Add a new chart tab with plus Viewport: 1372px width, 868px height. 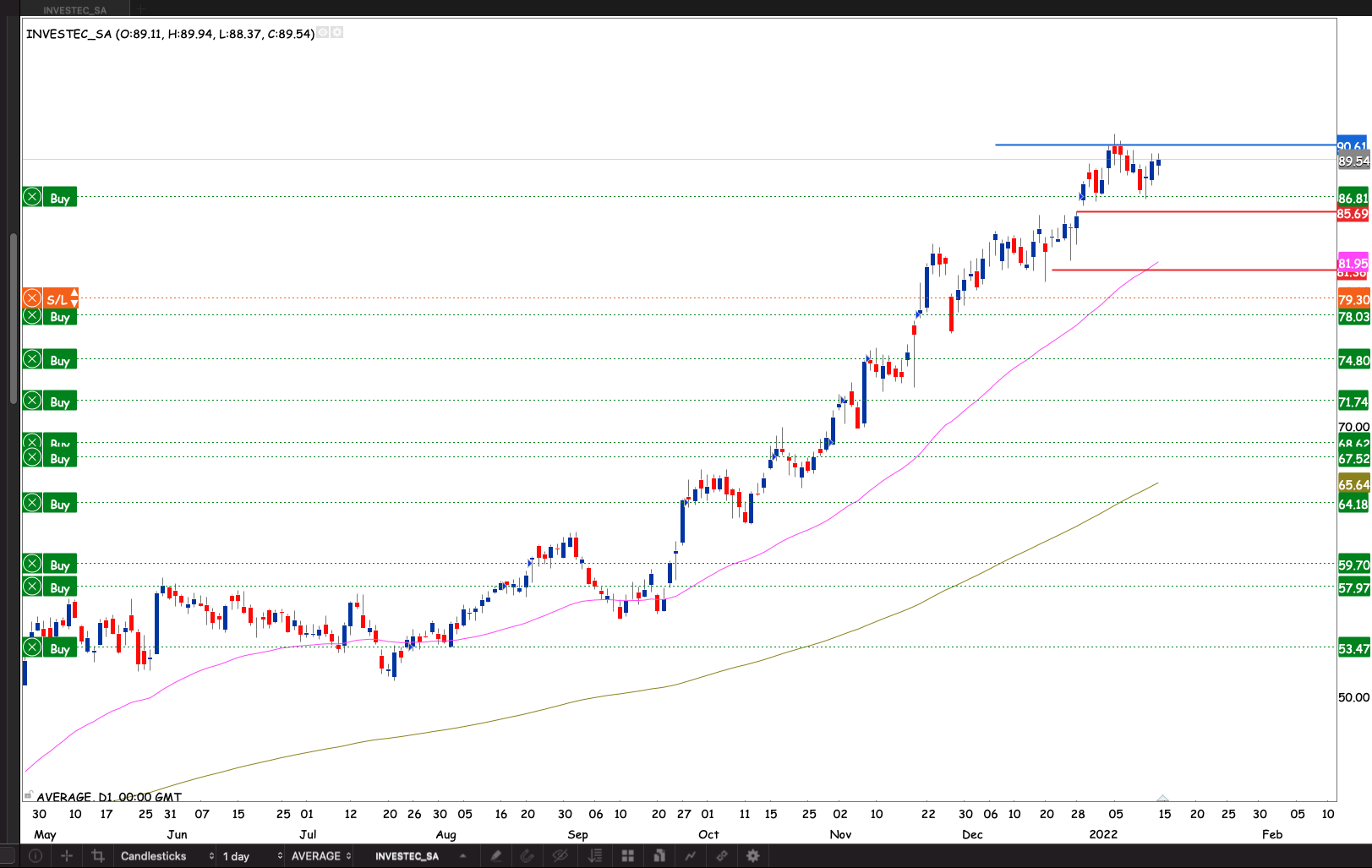point(141,10)
